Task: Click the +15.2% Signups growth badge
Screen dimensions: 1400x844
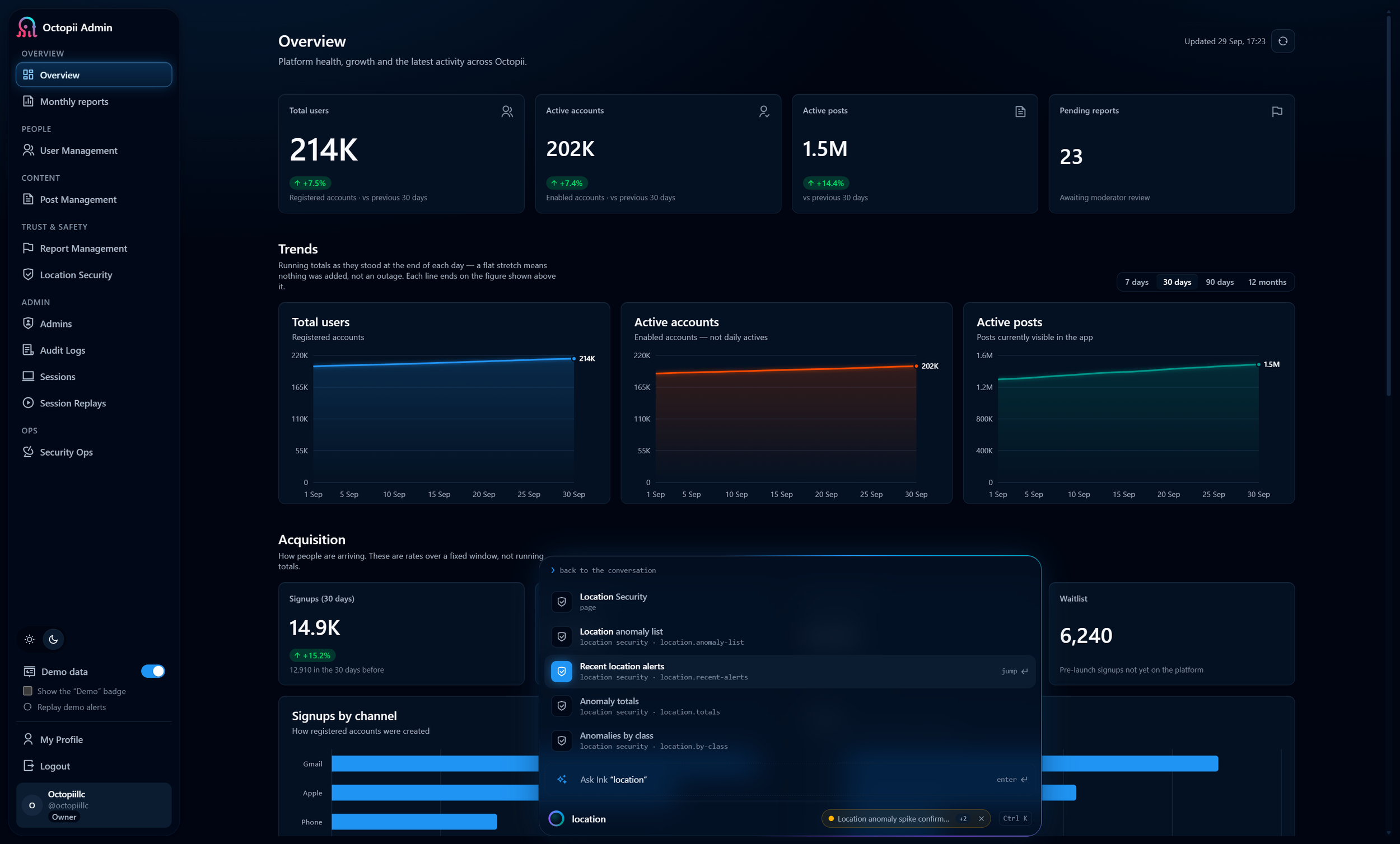Action: [x=312, y=655]
